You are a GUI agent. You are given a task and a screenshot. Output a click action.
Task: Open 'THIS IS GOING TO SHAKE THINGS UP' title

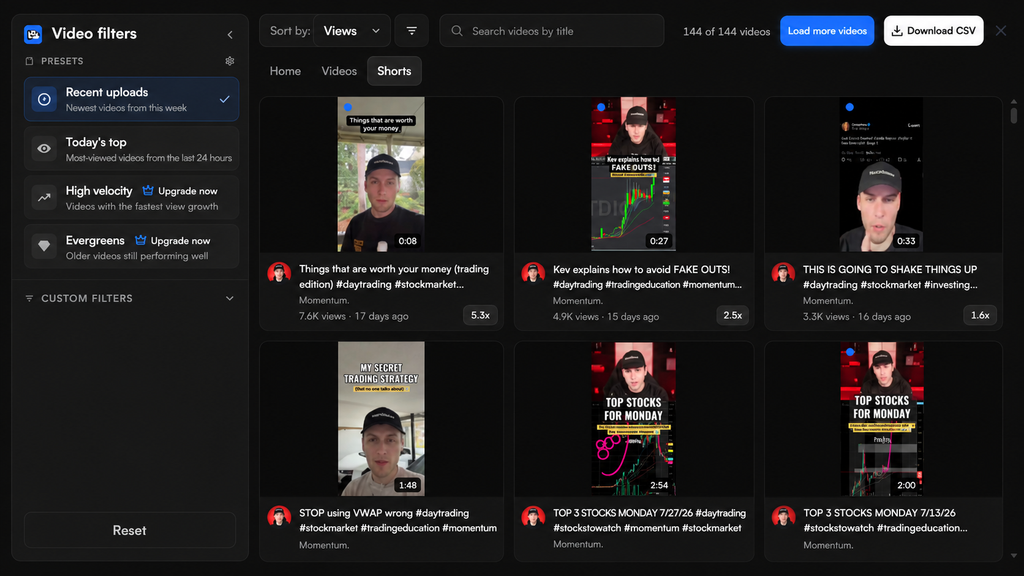click(x=890, y=277)
